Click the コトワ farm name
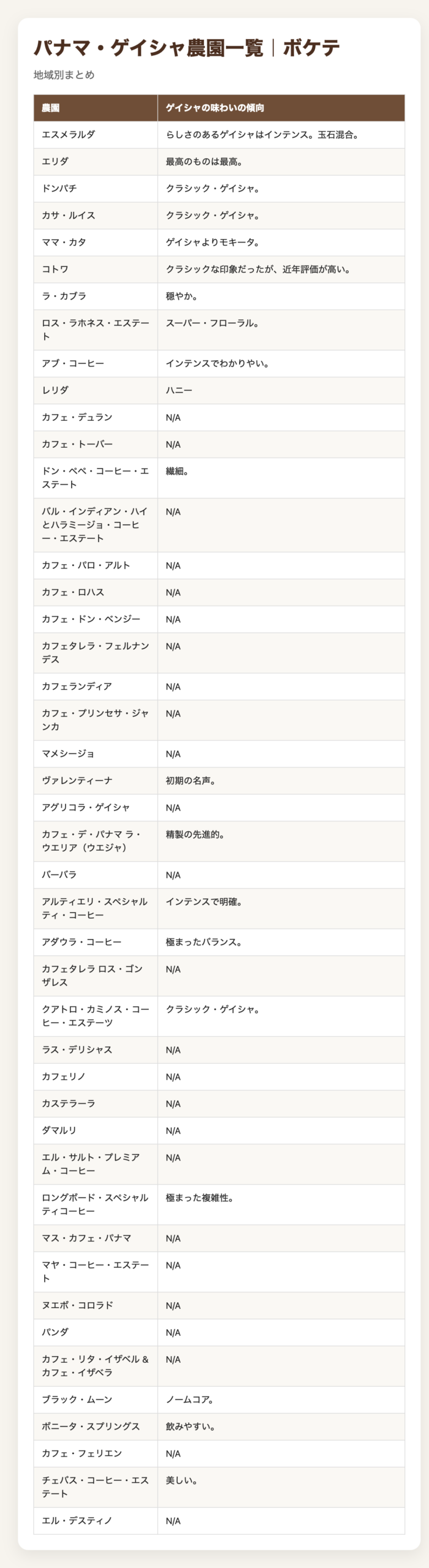 55,269
